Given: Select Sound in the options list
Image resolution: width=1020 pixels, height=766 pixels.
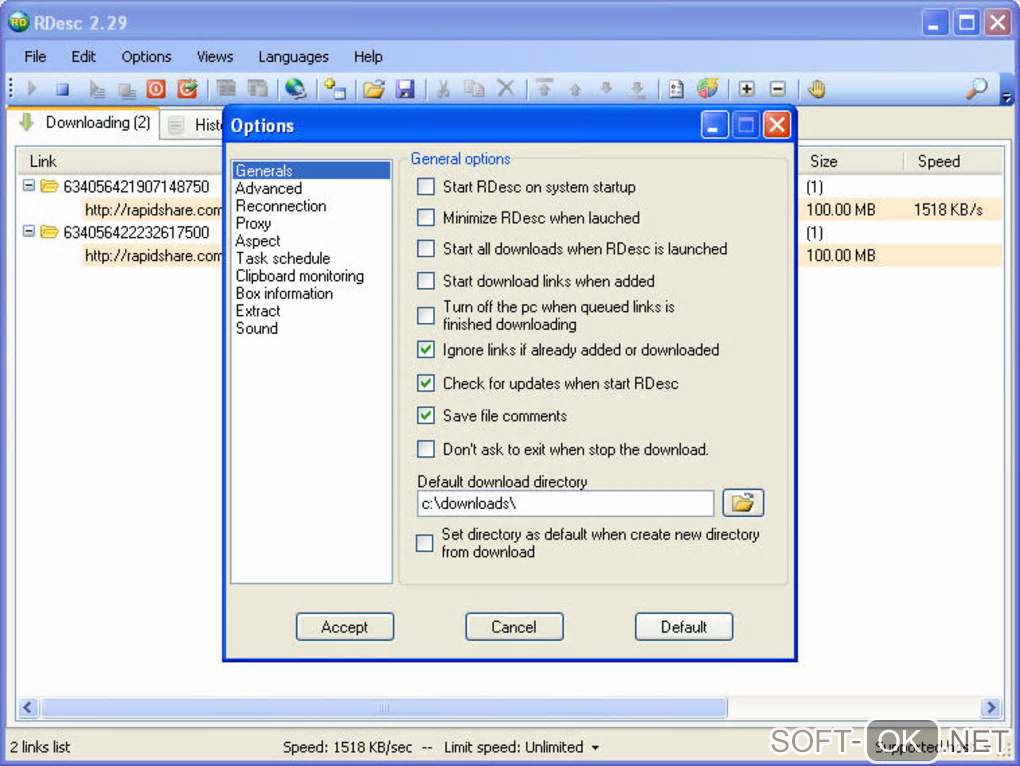Looking at the screenshot, I should [x=256, y=328].
